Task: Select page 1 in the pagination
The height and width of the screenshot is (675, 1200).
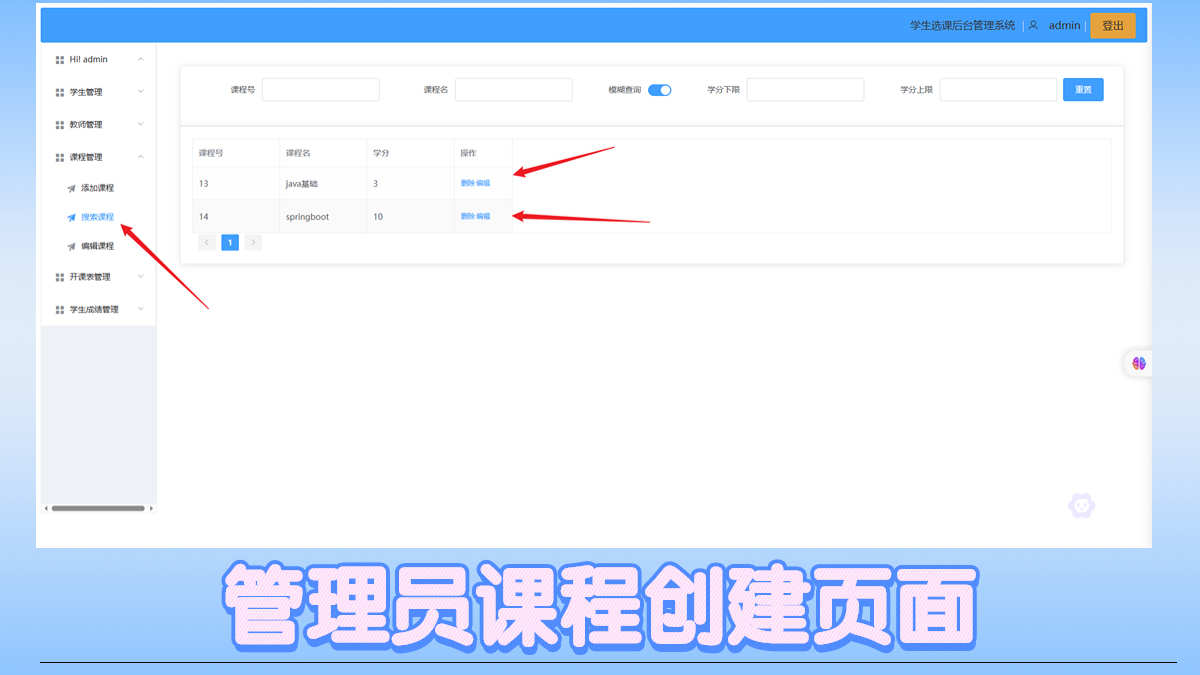Action: tap(230, 242)
